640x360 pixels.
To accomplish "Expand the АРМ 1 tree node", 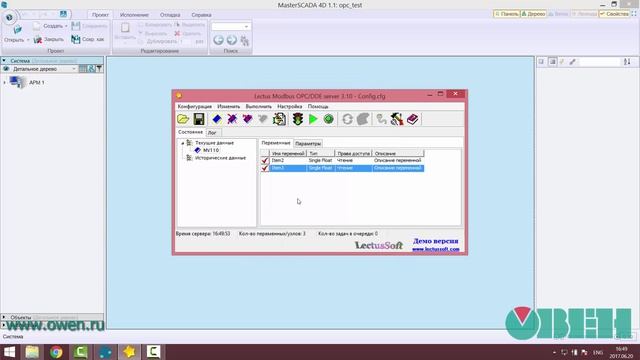I will tap(4, 82).
